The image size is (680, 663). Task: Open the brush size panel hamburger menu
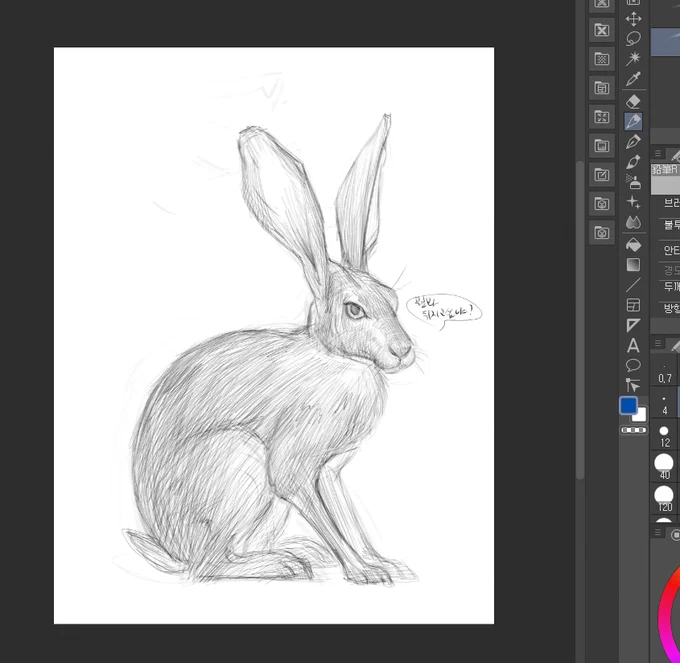coord(658,343)
